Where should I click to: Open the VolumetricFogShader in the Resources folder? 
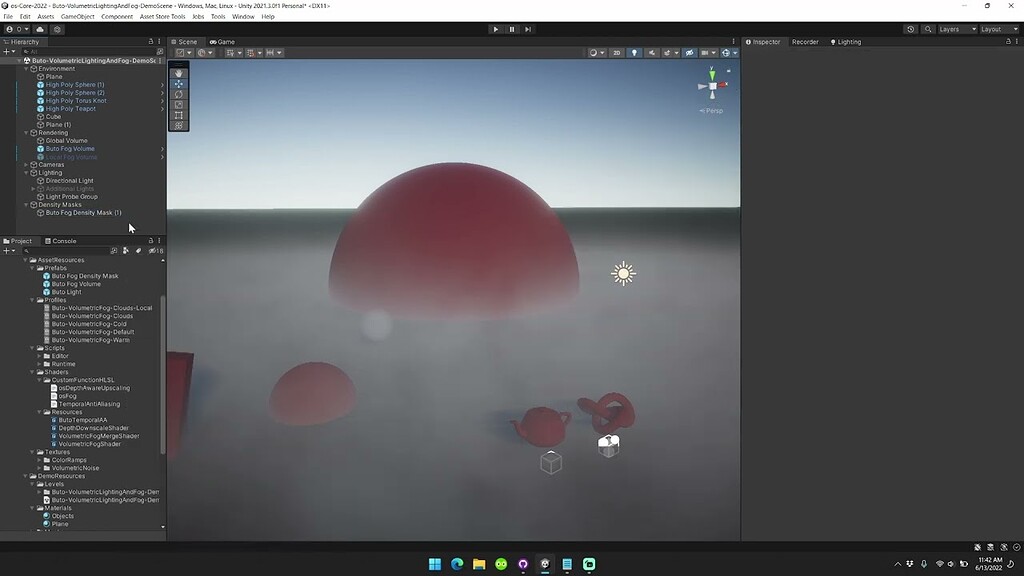click(92, 443)
